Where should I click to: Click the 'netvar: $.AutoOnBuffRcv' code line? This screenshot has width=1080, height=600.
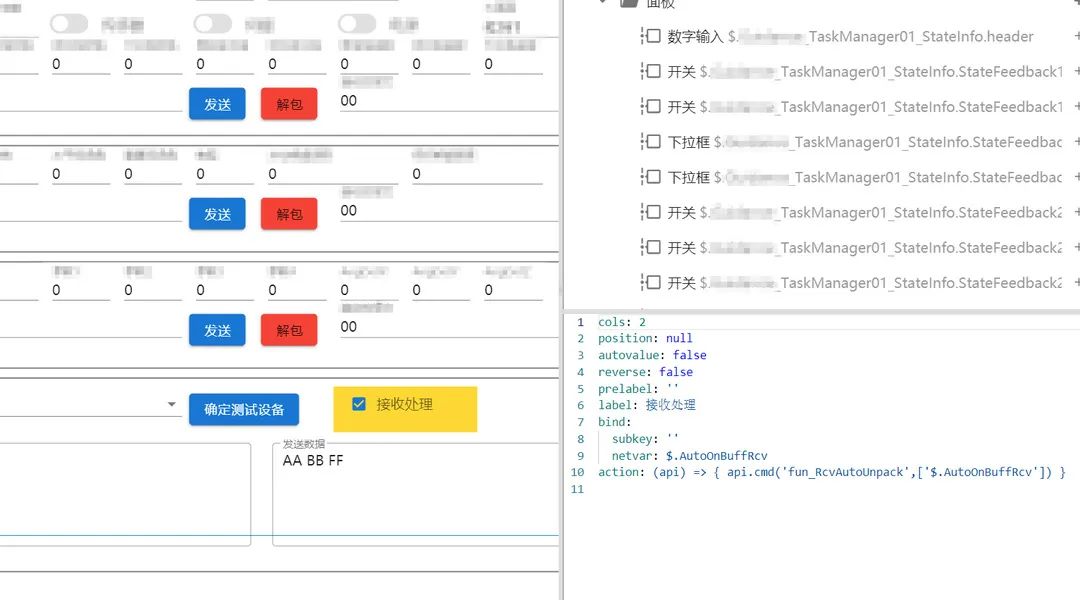[689, 455]
